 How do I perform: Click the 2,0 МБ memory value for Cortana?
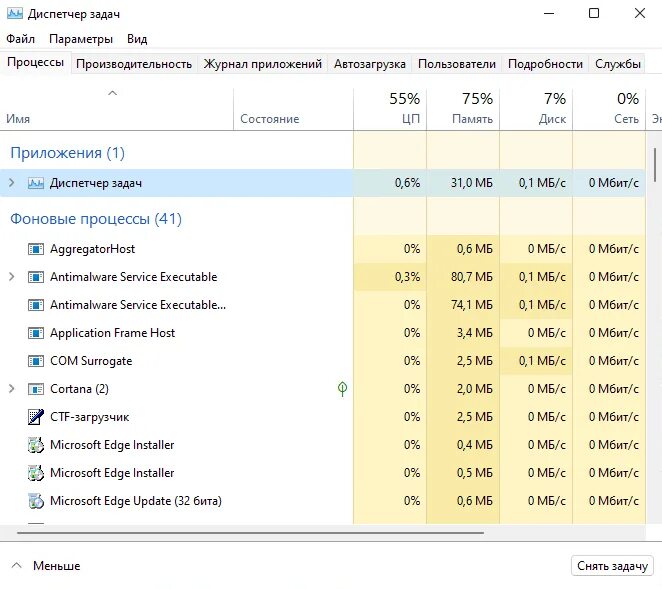point(475,389)
